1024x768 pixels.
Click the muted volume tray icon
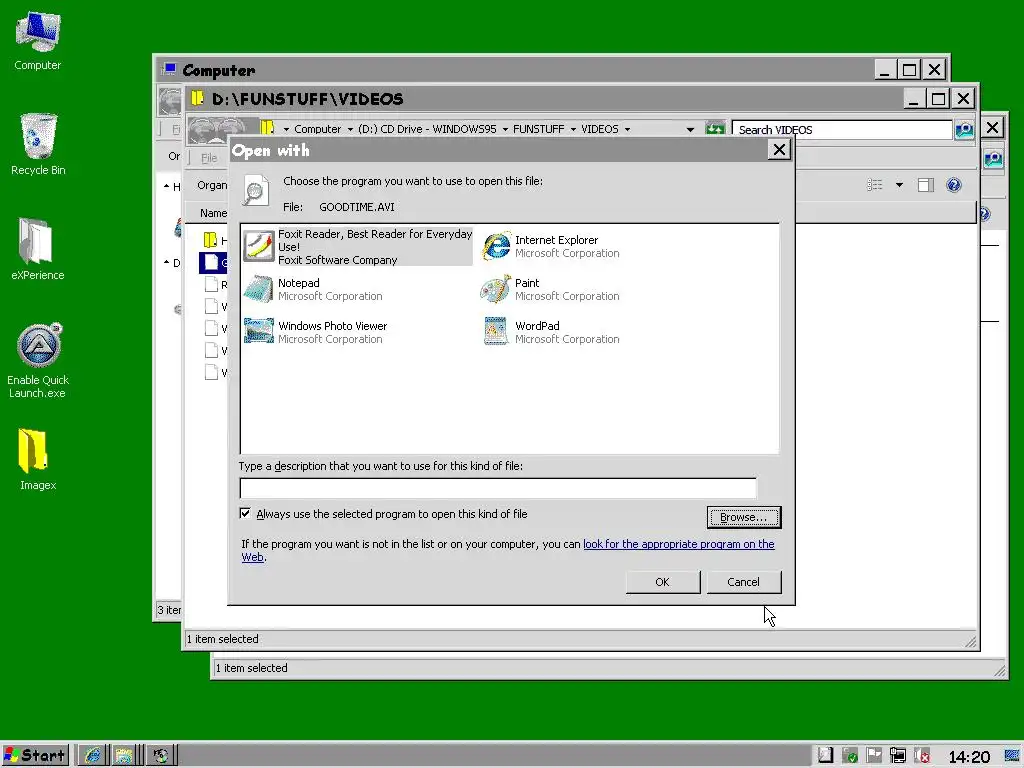pos(921,756)
